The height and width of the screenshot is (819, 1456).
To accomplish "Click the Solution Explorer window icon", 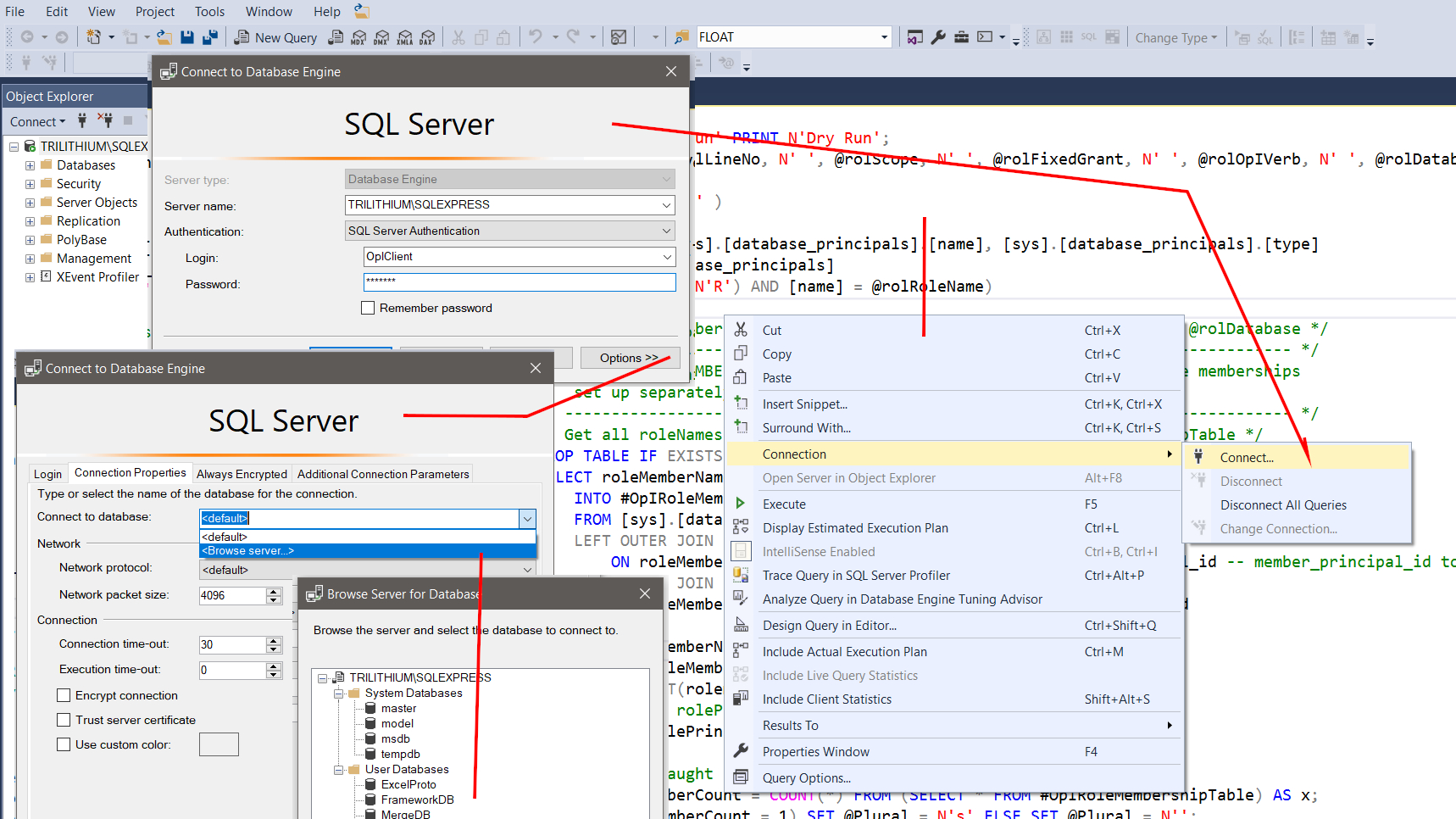I will (914, 37).
